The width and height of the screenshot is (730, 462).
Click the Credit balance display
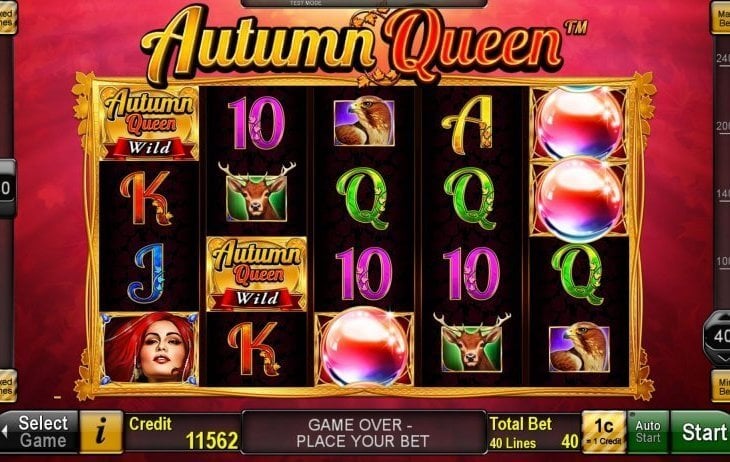click(x=183, y=433)
